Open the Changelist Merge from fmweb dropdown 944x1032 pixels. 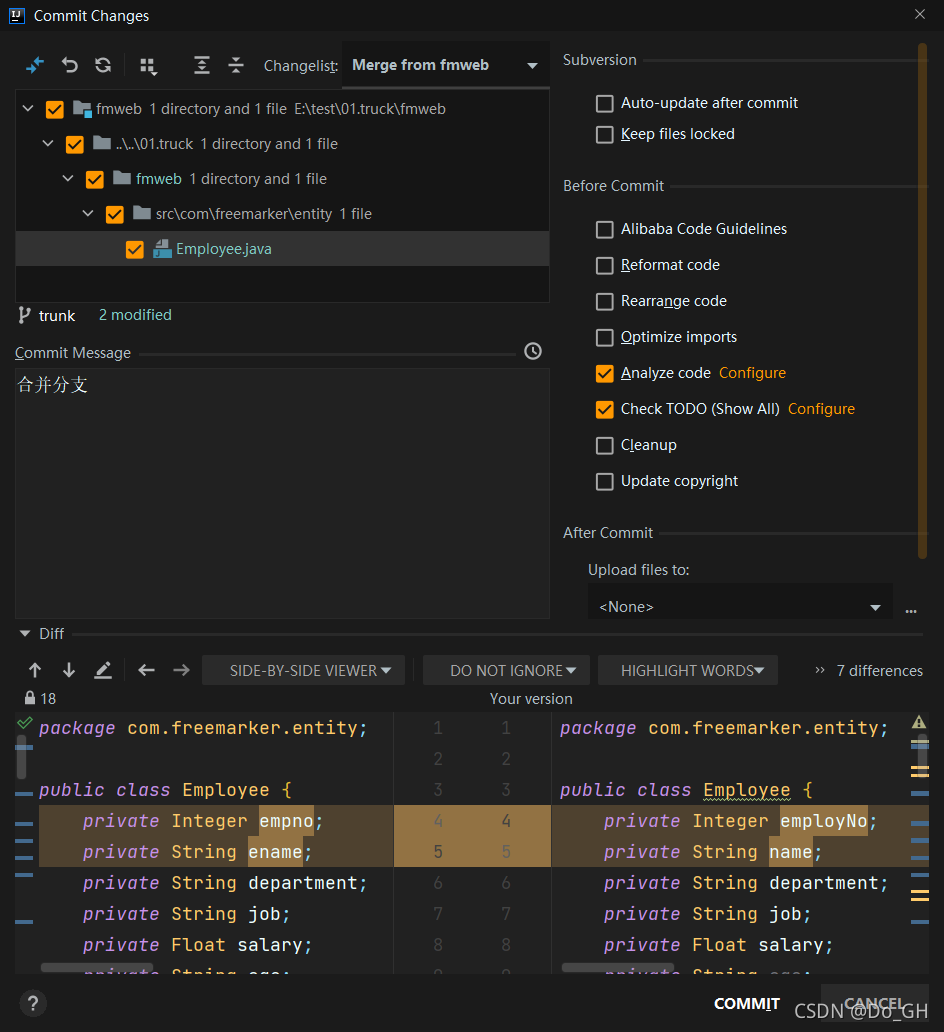click(446, 65)
